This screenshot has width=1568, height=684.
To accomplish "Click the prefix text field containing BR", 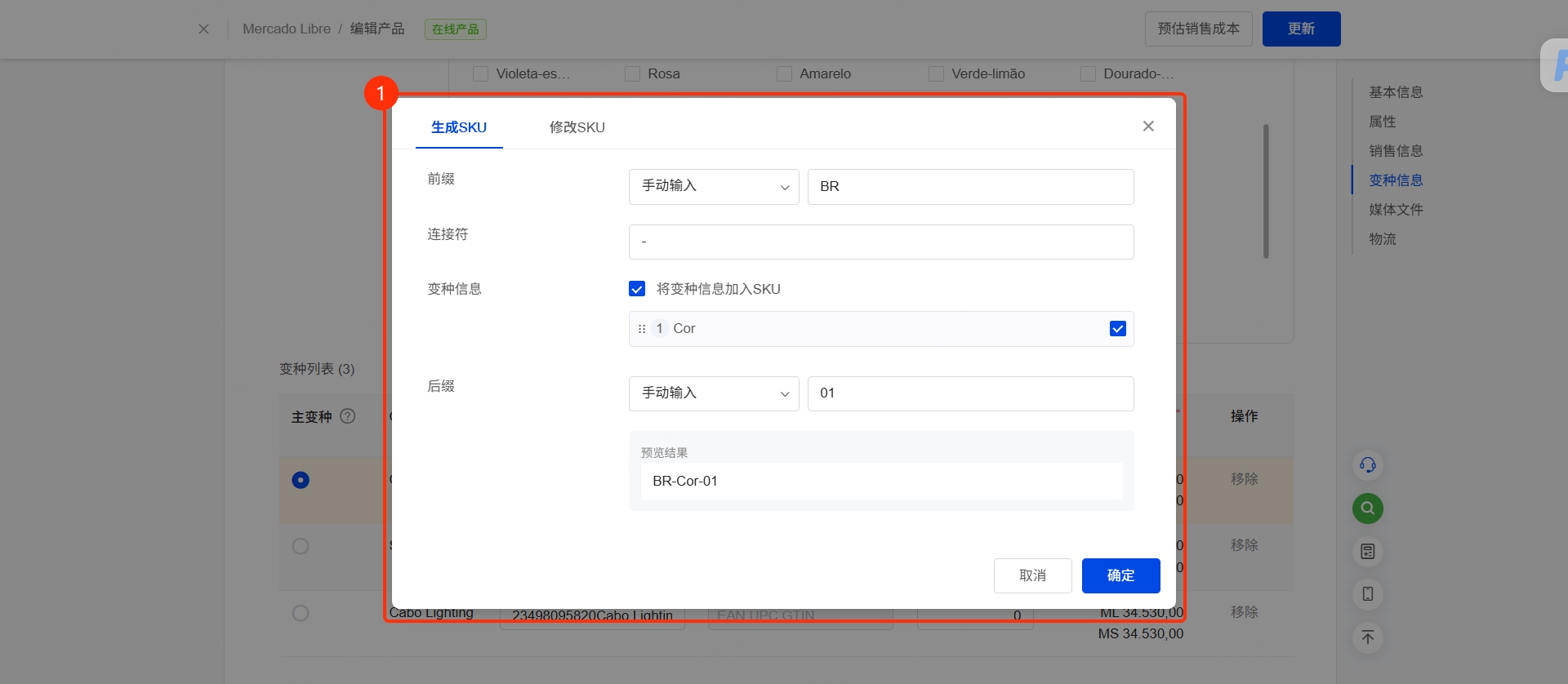I will pyautogui.click(x=970, y=187).
